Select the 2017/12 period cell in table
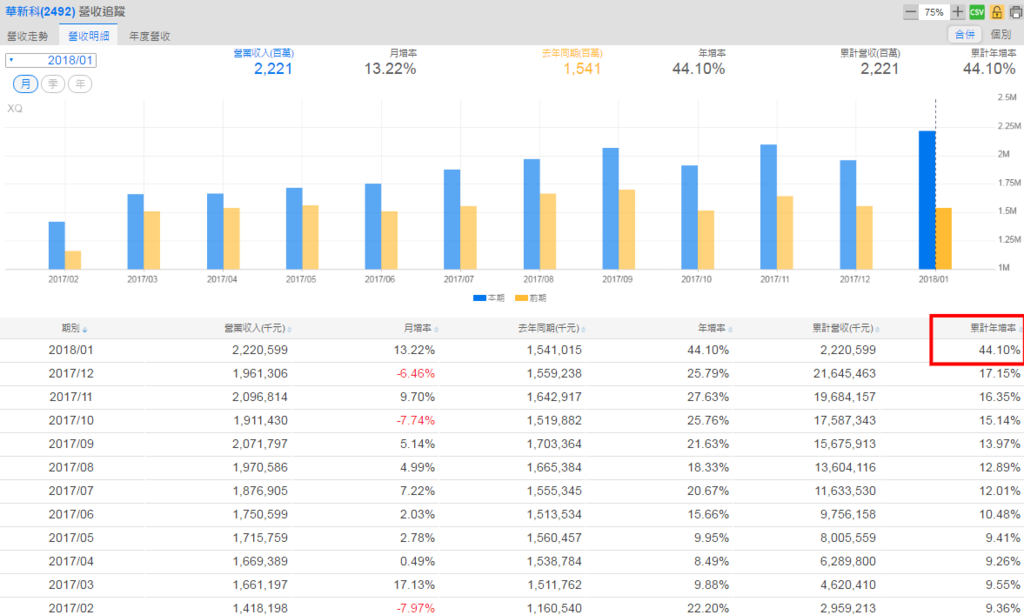 (x=71, y=373)
